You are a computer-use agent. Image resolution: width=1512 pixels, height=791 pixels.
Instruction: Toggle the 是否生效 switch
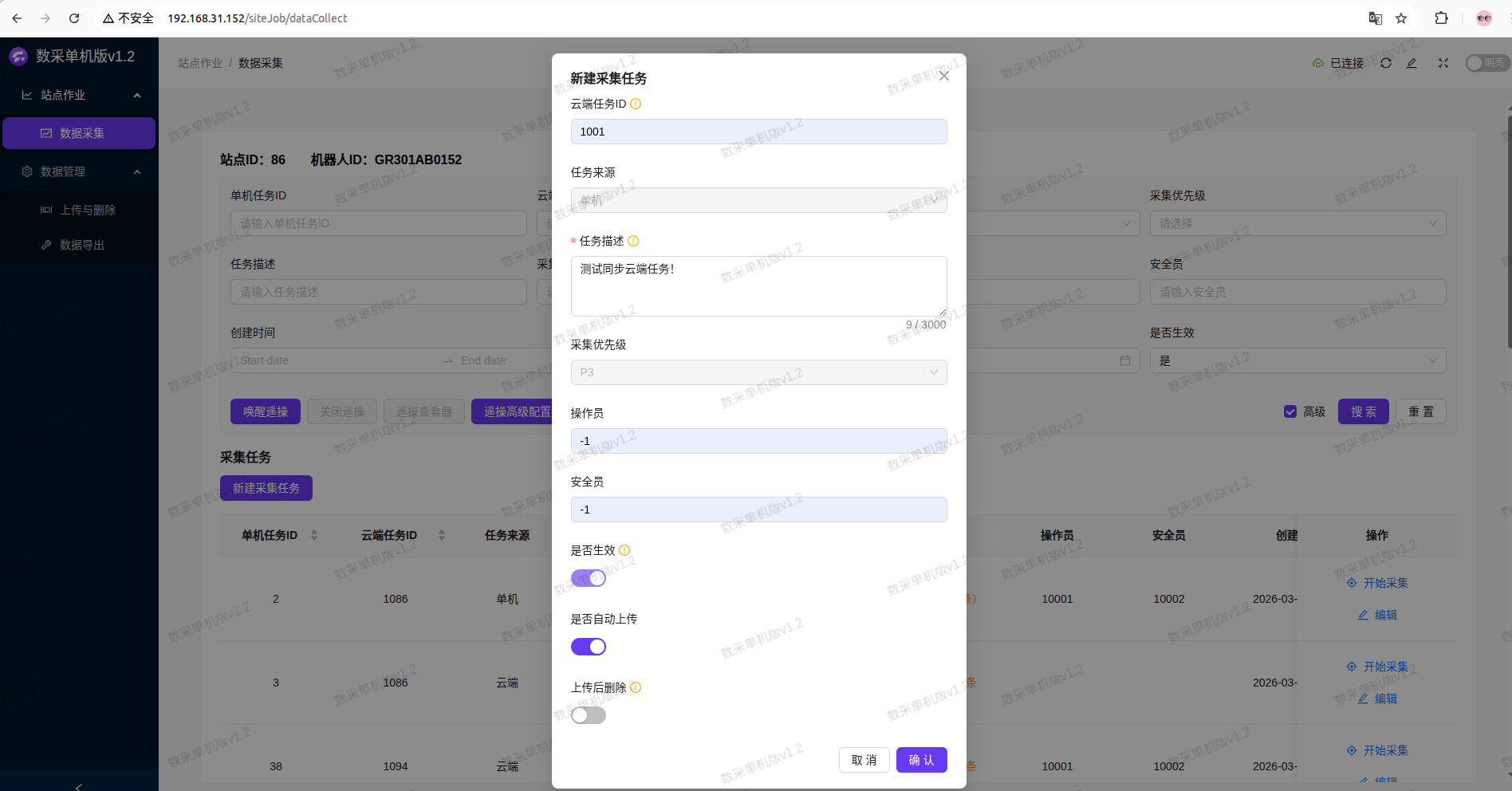[x=589, y=578]
